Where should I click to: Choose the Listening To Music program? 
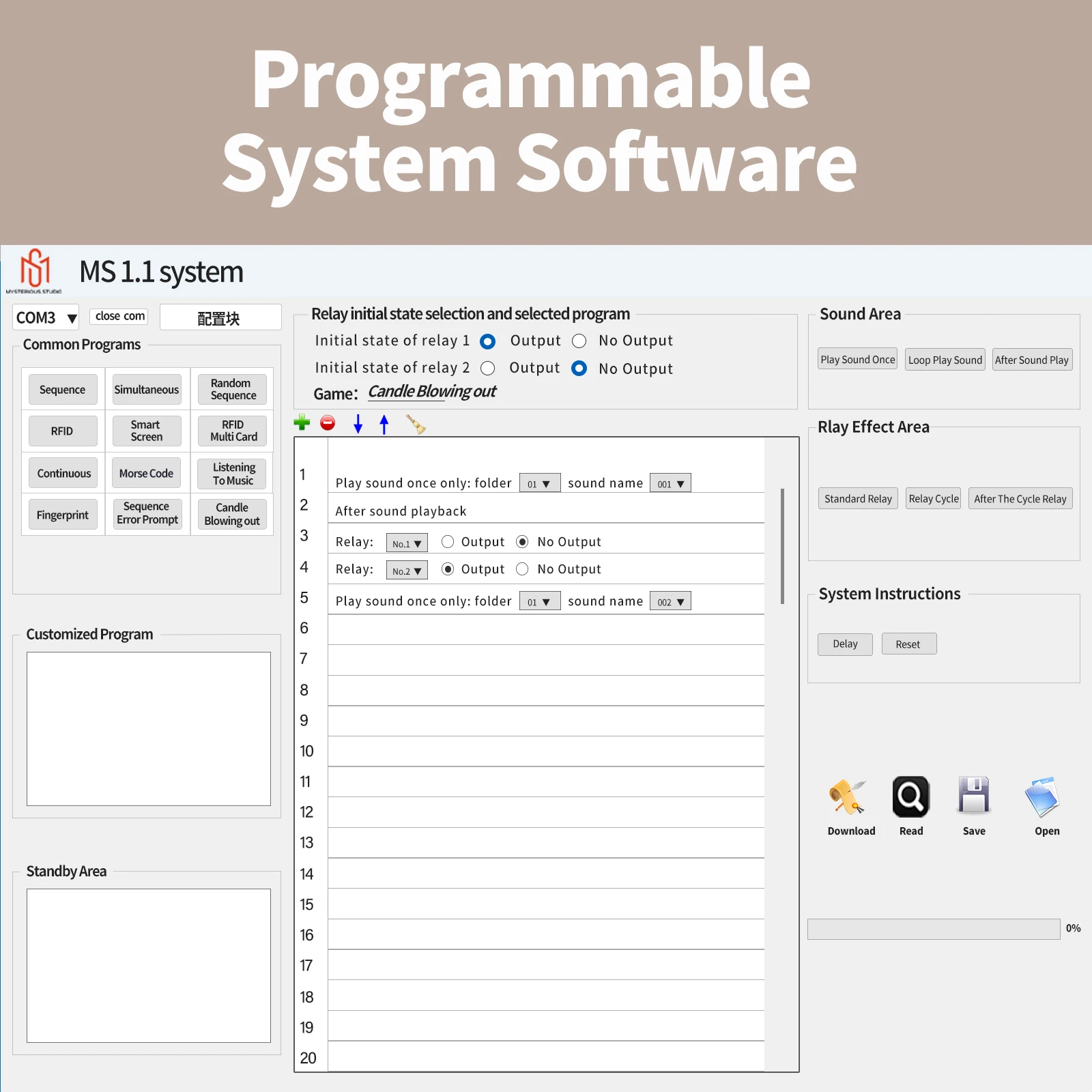click(232, 474)
